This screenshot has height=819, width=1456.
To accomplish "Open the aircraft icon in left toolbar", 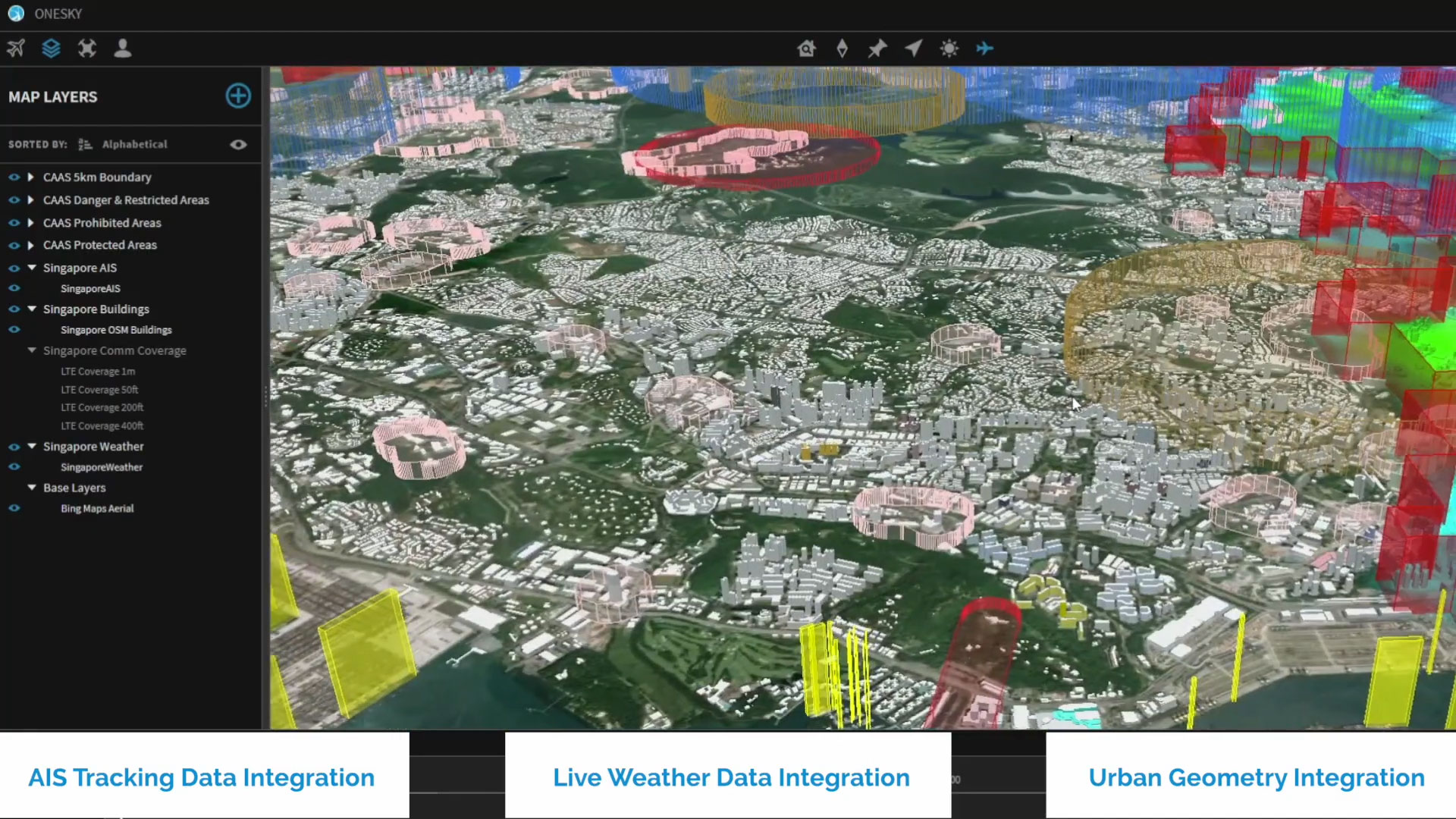I will (x=16, y=49).
